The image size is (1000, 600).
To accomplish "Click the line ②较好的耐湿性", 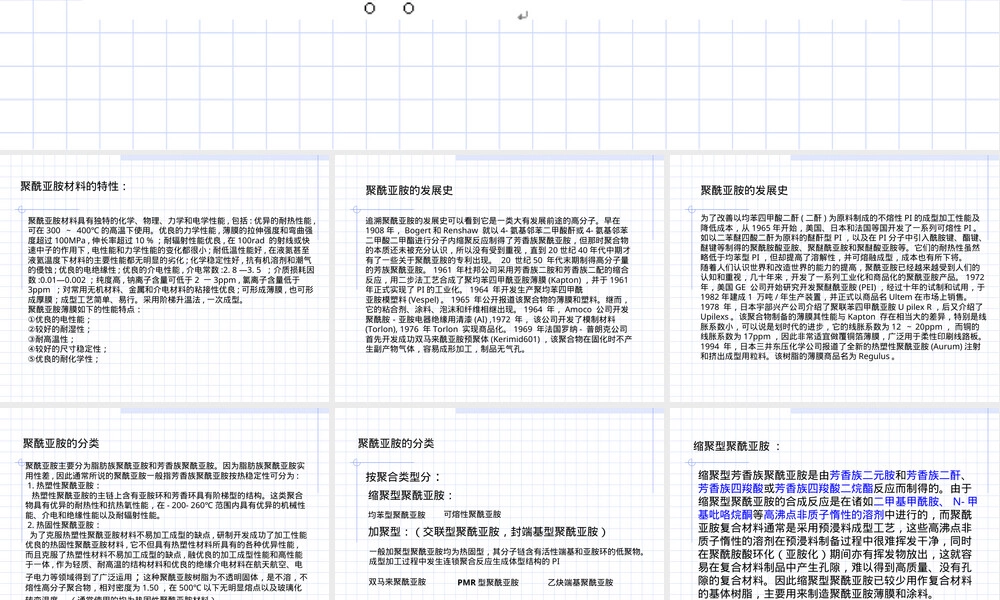I will coord(60,329).
